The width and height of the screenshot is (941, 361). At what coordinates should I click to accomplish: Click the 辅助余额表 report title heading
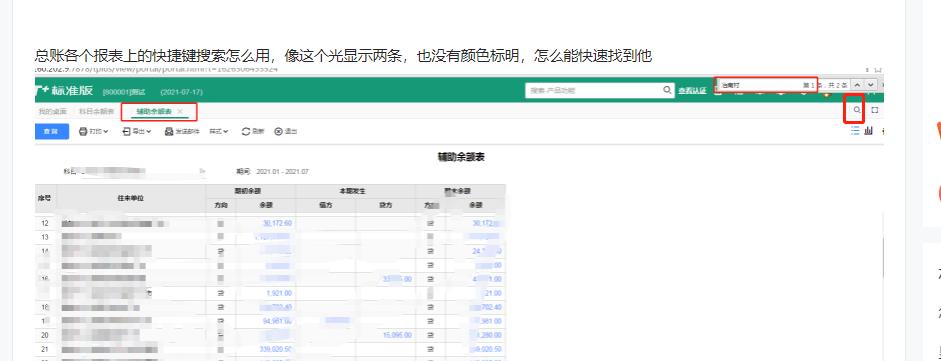[461, 157]
